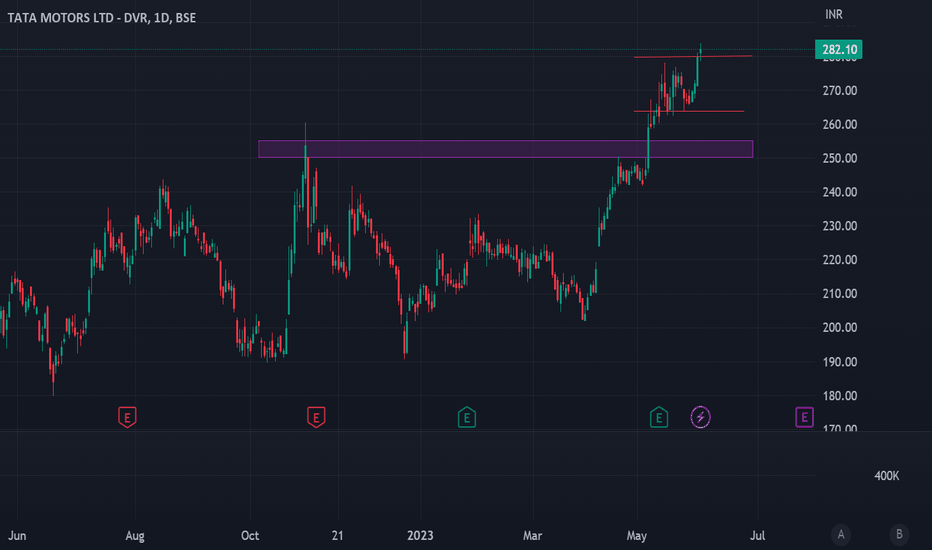Click the Aug label on time axis
The height and width of the screenshot is (550, 932).
[135, 536]
